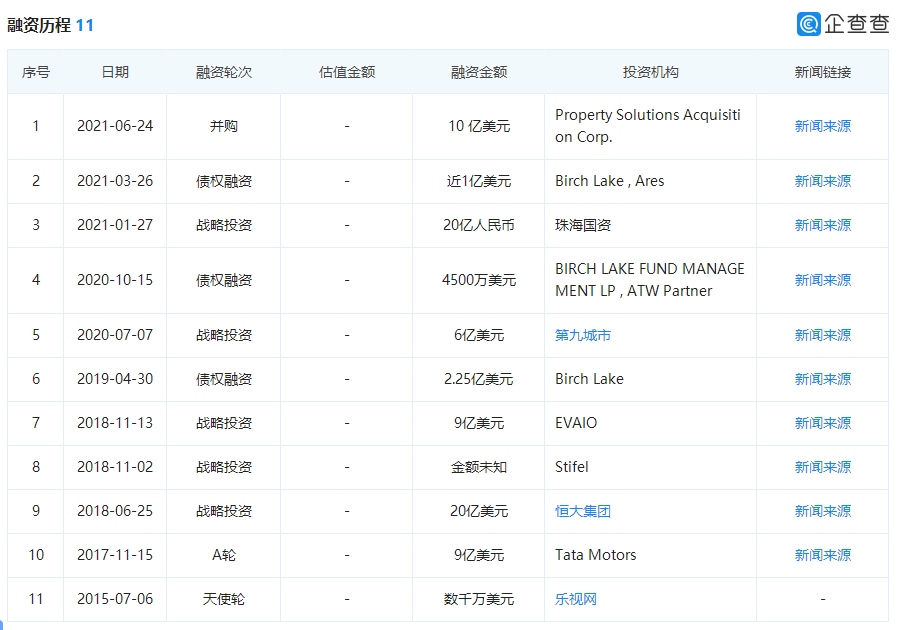Image resolution: width=897 pixels, height=630 pixels.
Task: Open 新闻来源 link for 2020-10-15 row
Action: click(823, 280)
